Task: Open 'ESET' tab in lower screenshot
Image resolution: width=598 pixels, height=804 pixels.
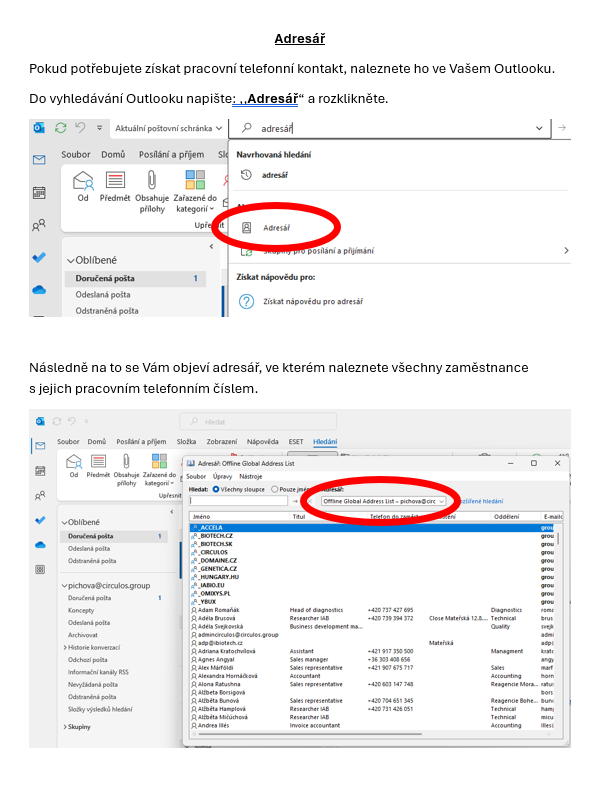Action: coord(296,441)
